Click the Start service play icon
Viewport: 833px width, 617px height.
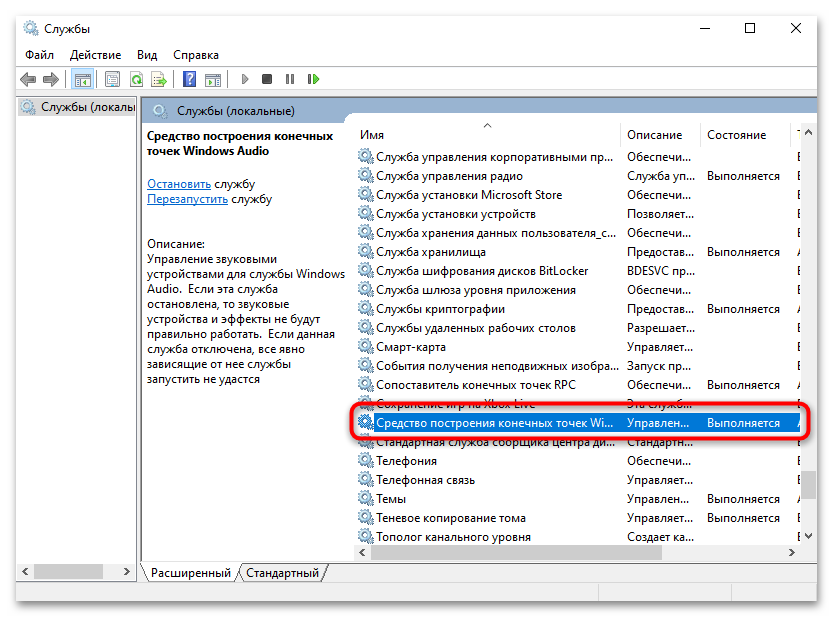244,79
